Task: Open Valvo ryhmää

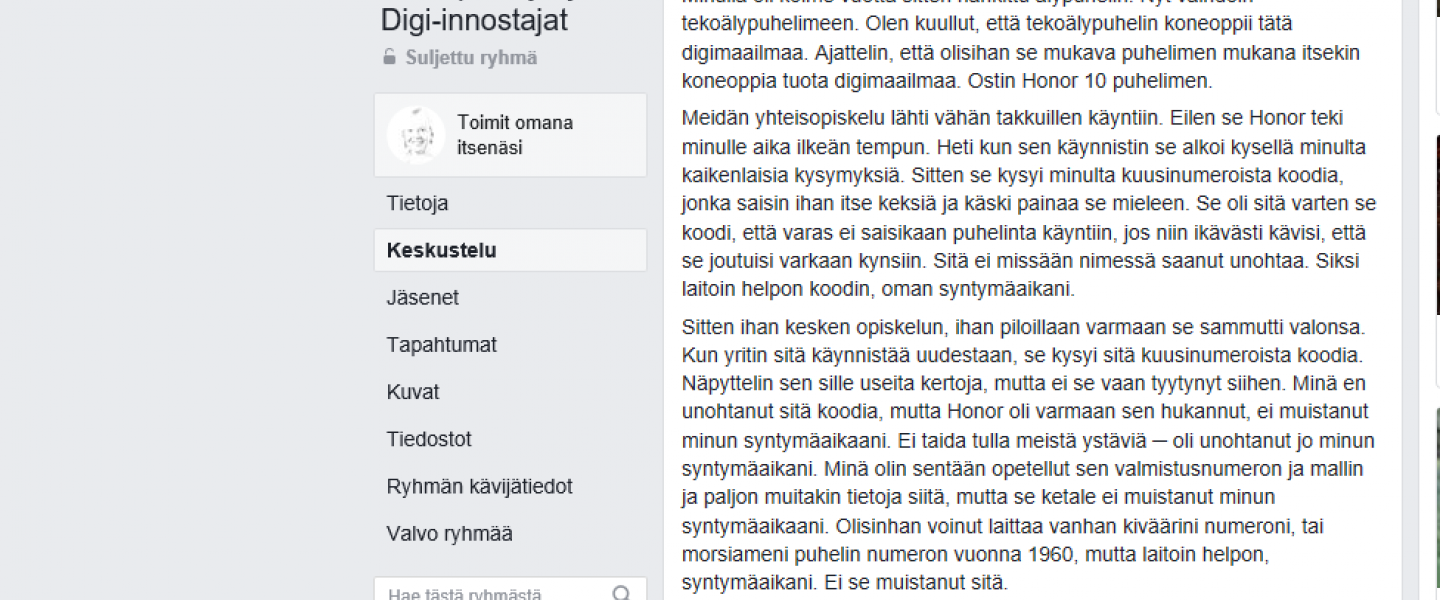Action: [x=449, y=534]
